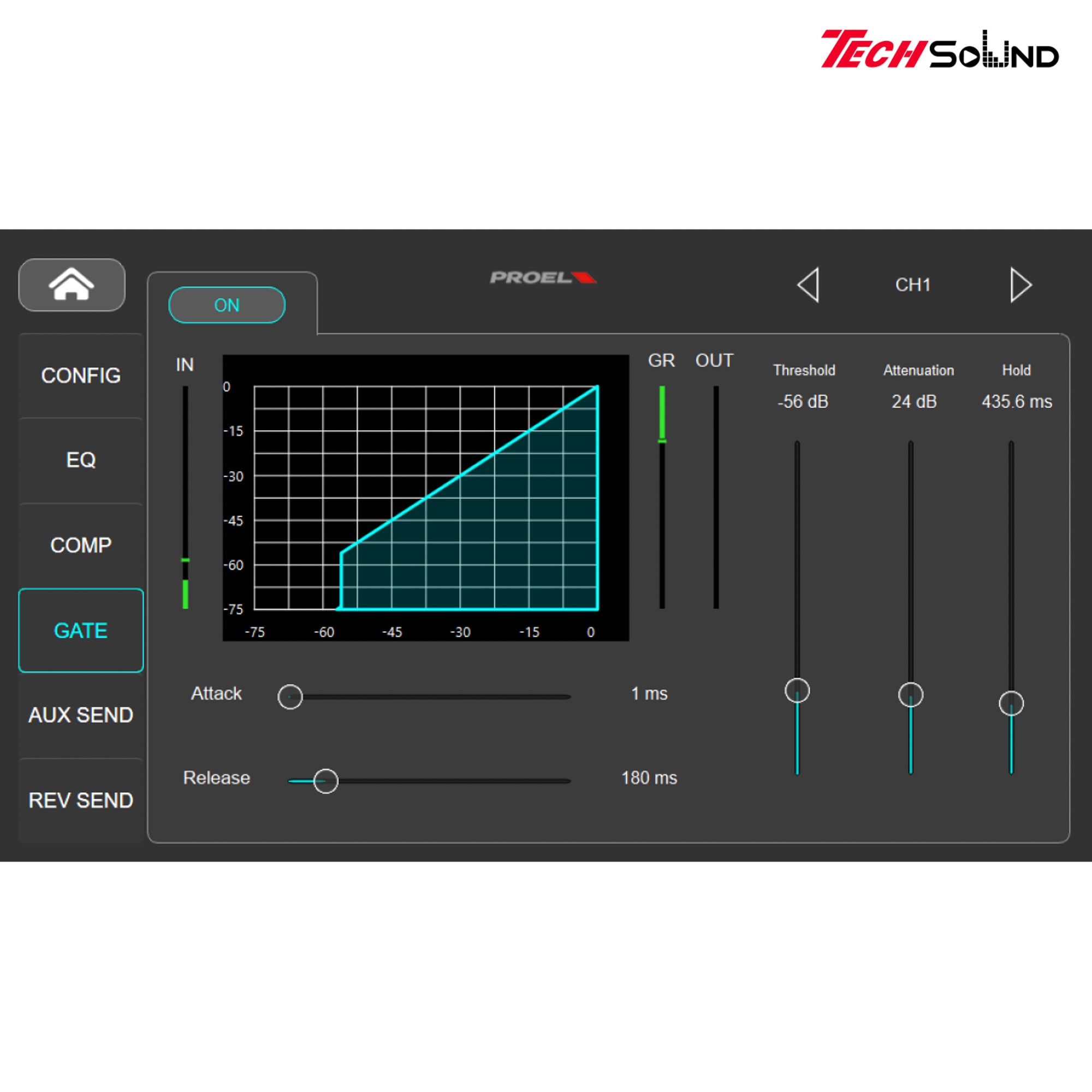Click the Threshold fader handle
Viewport: 1092px width, 1092px height.
pyautogui.click(x=797, y=690)
